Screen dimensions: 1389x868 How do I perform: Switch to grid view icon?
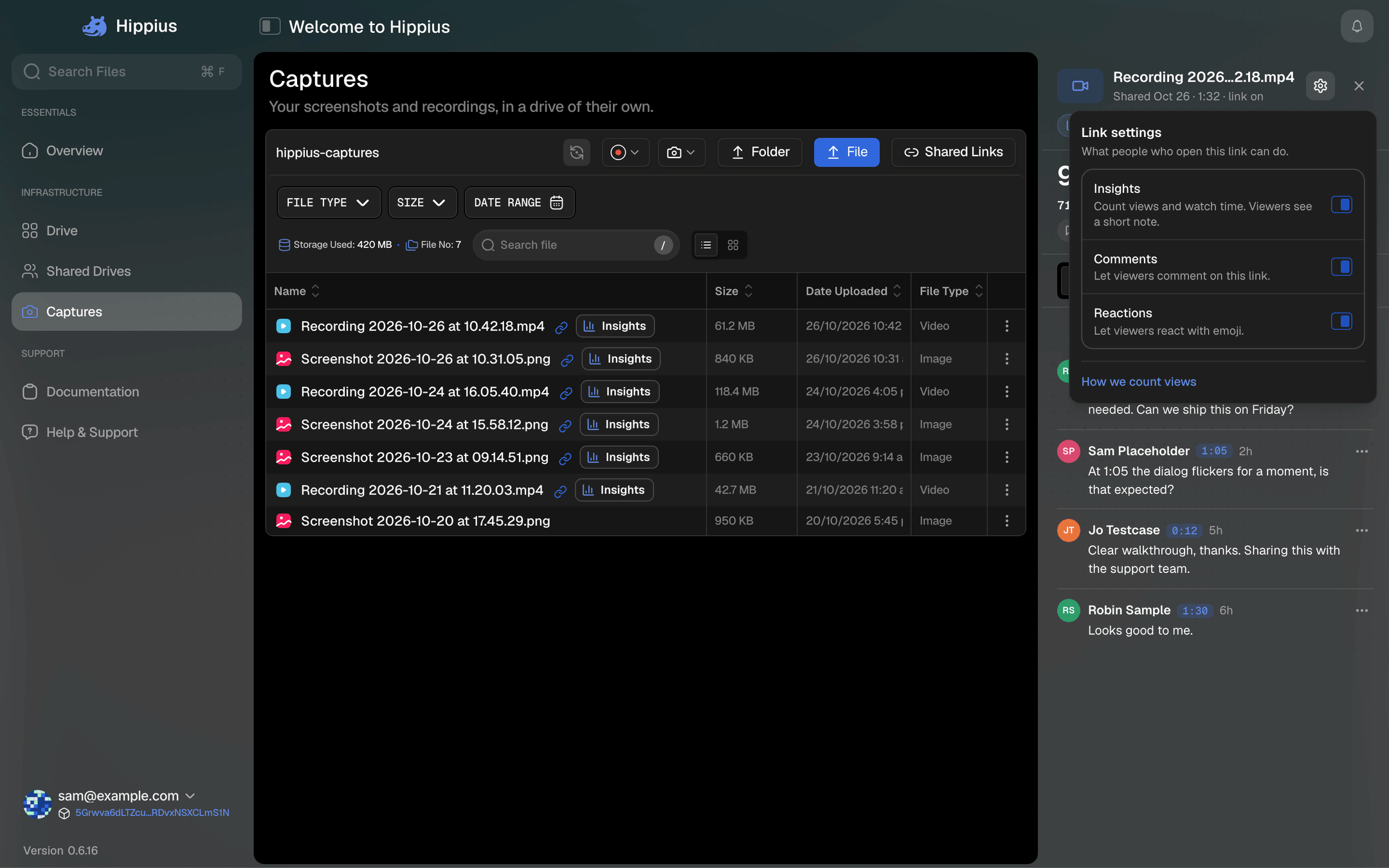733,245
